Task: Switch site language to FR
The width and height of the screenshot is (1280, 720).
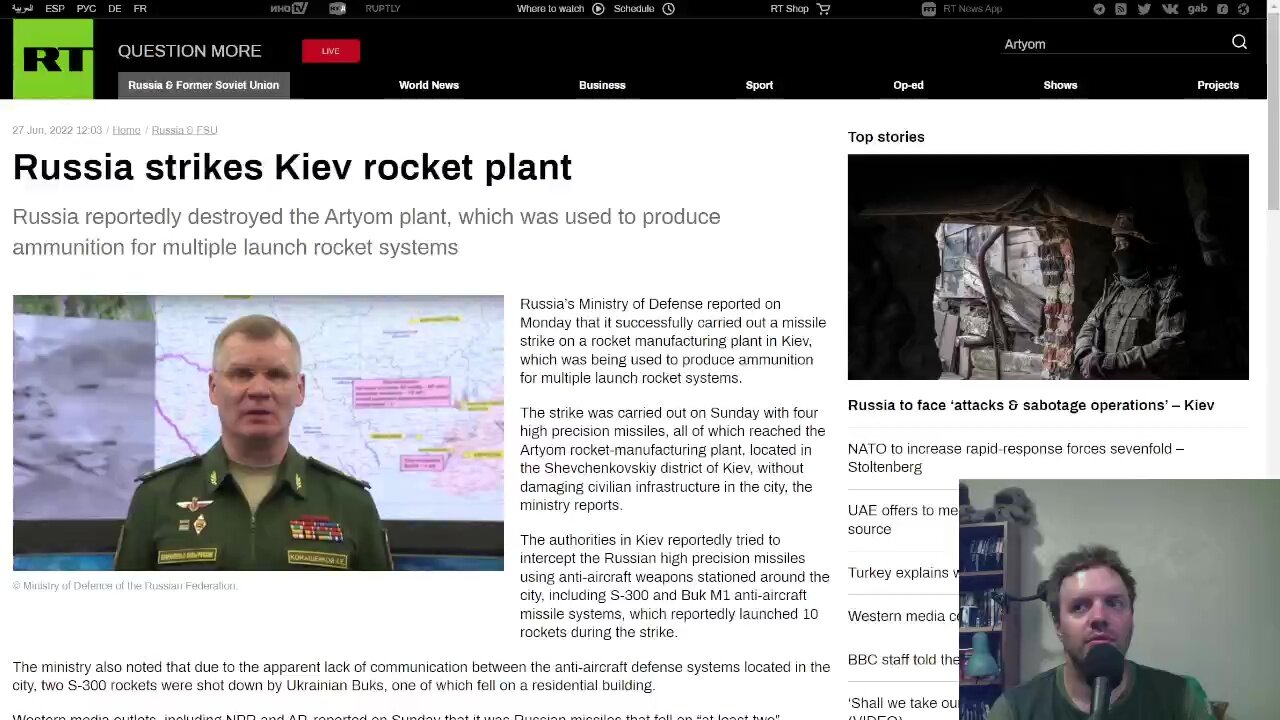Action: tap(140, 9)
